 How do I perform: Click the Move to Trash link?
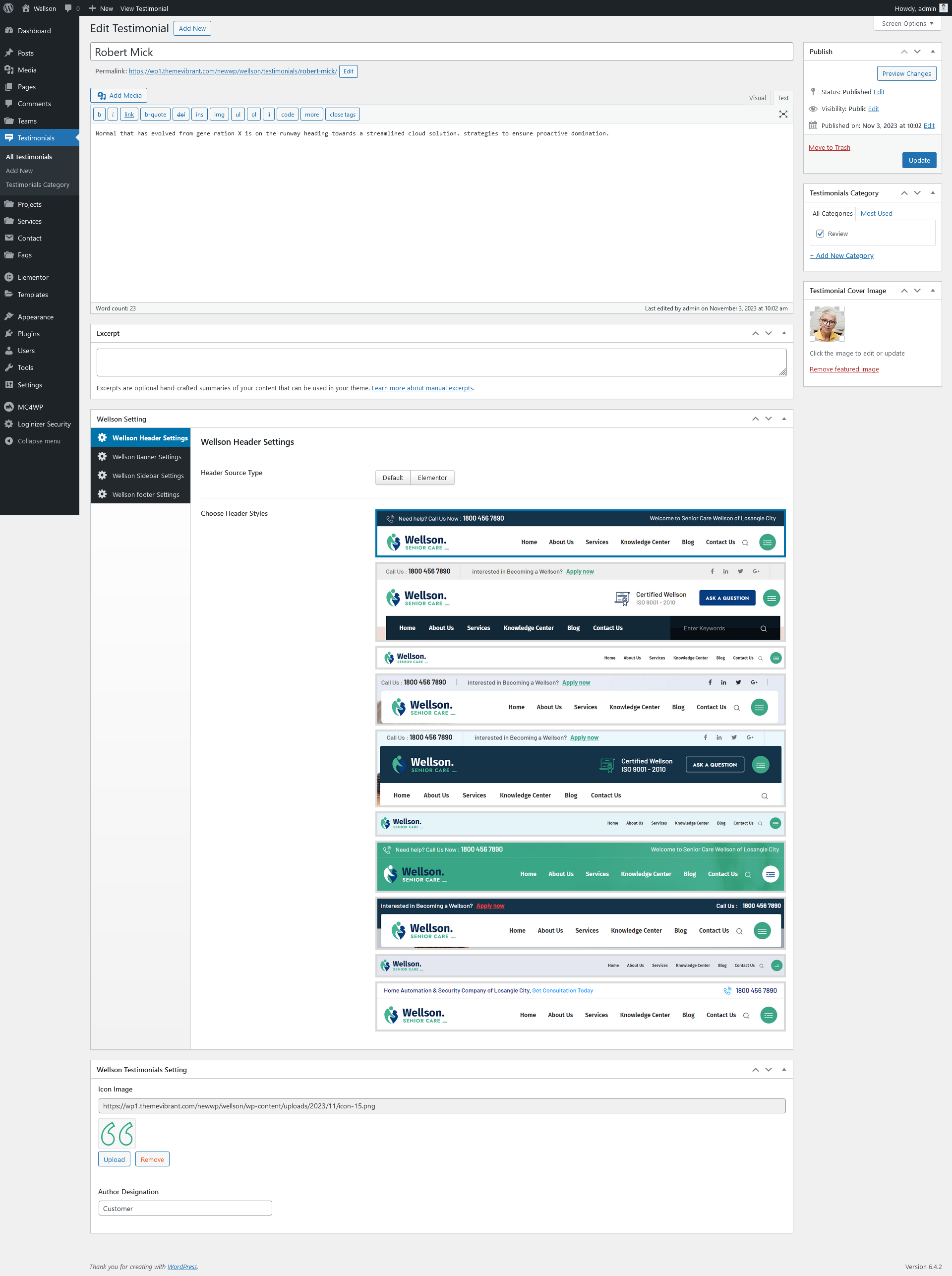click(x=829, y=148)
